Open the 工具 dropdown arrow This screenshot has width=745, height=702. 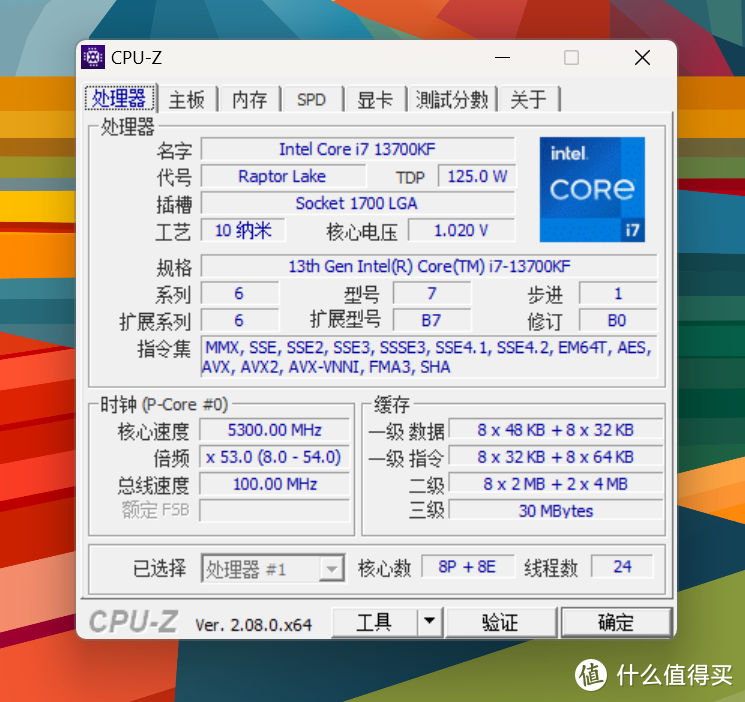[430, 622]
